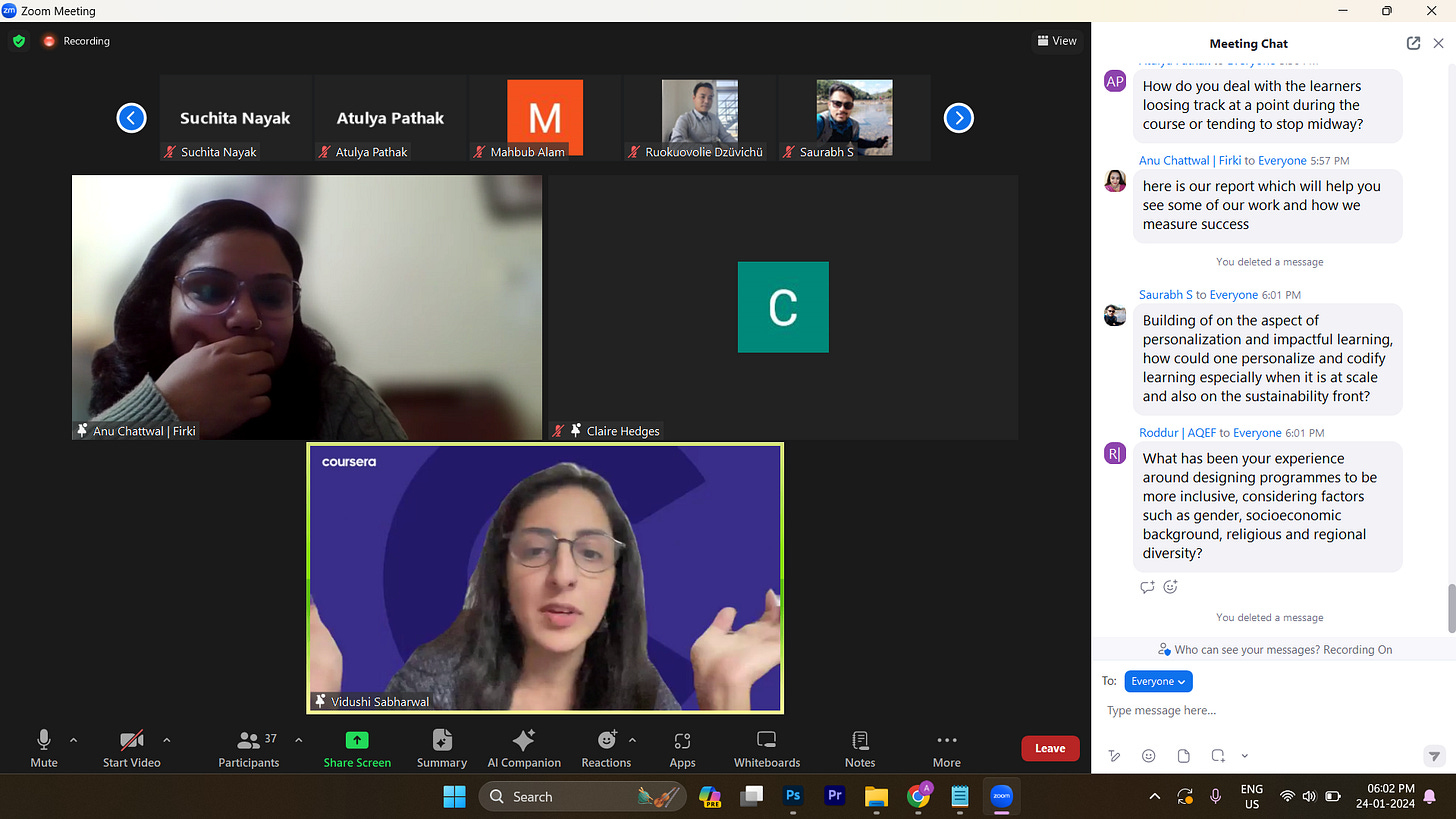Expand chat screenshot options arrow
This screenshot has width=1456, height=819.
(1245, 755)
